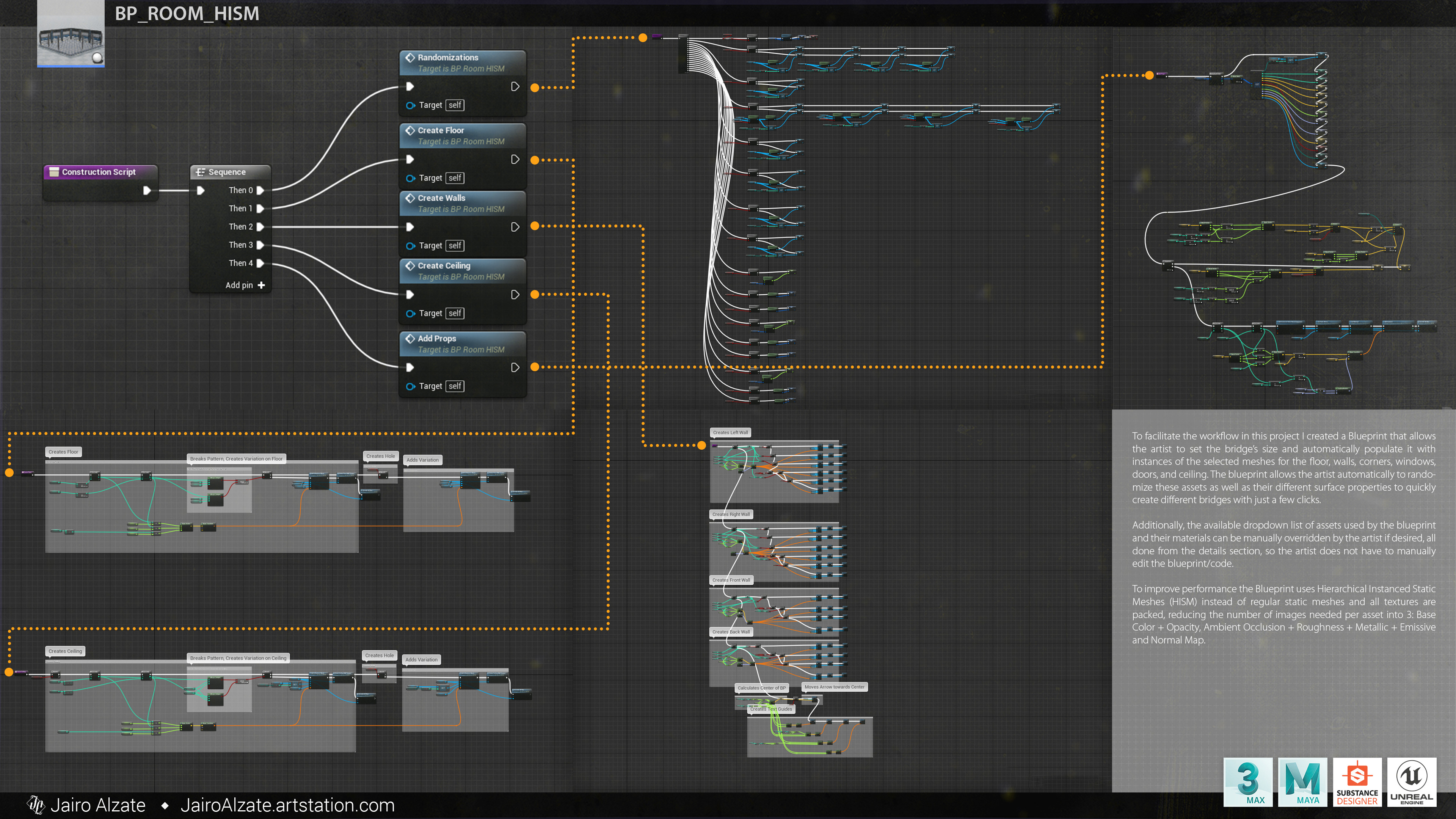The height and width of the screenshot is (819, 1456).
Task: Click the Sequence node title
Action: 227,172
